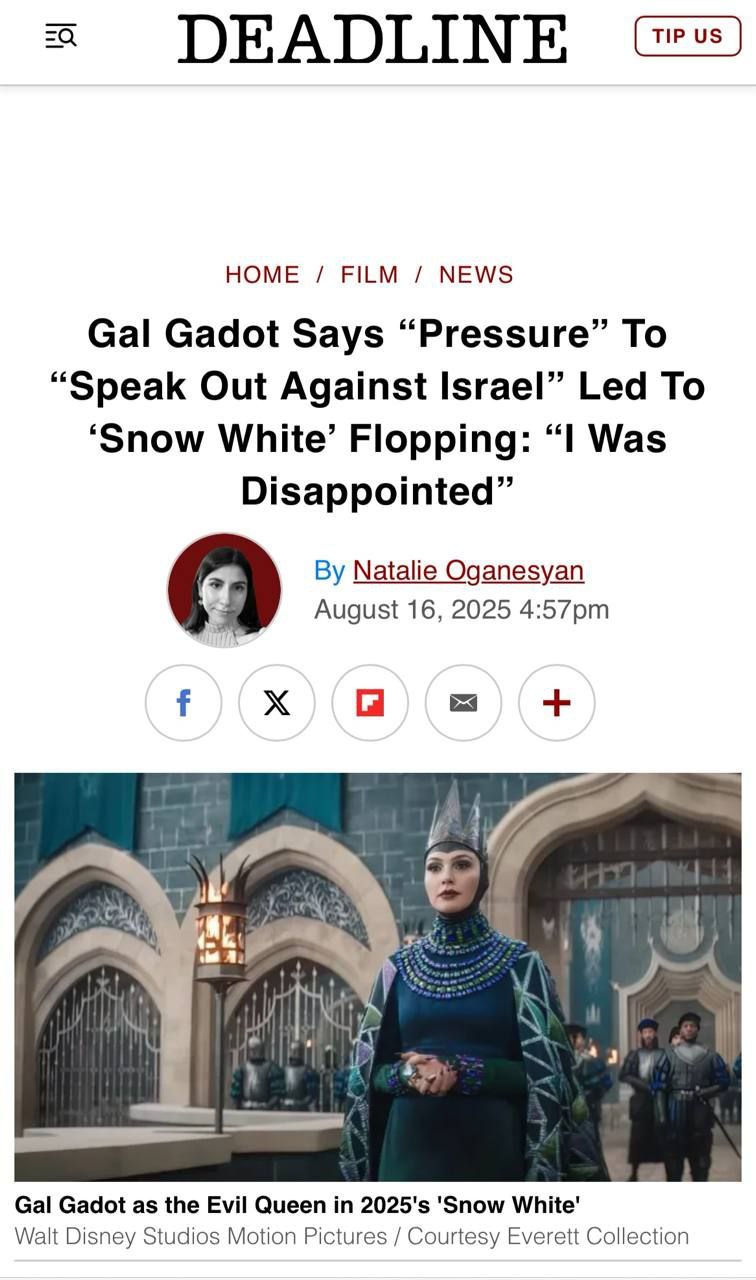This screenshot has width=756, height=1280.
Task: Share article via email envelope icon
Action: (x=463, y=703)
